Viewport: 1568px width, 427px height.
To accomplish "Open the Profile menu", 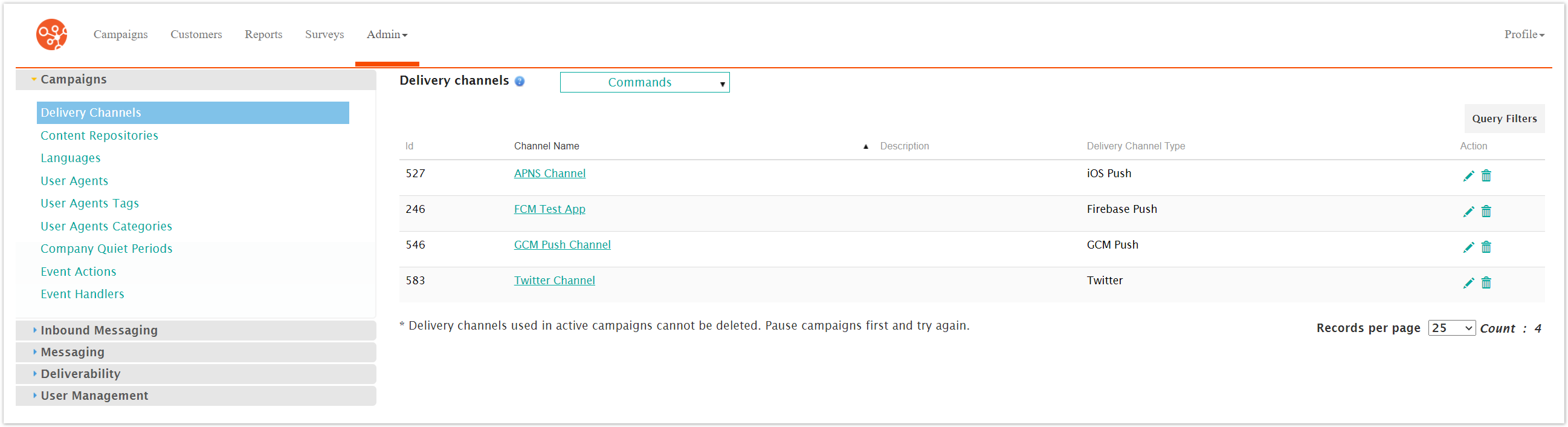I will 1521,34.
